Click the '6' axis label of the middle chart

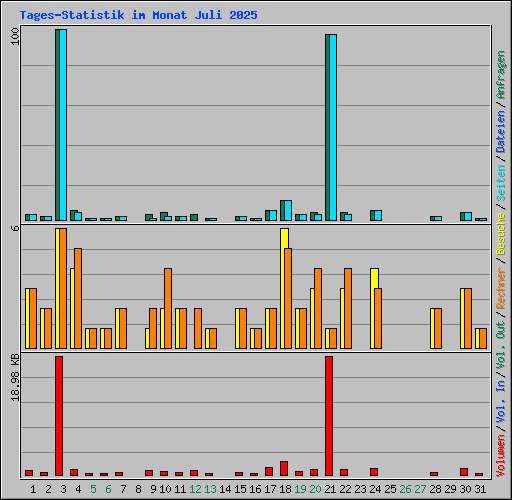pyautogui.click(x=15, y=228)
